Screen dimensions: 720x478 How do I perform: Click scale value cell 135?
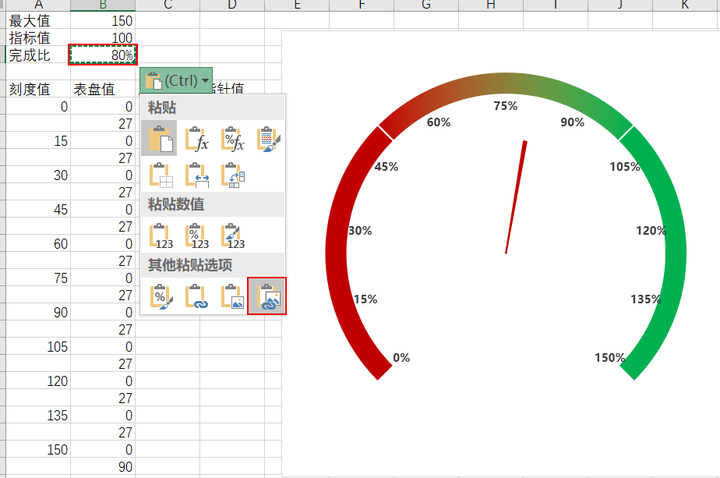click(x=38, y=415)
